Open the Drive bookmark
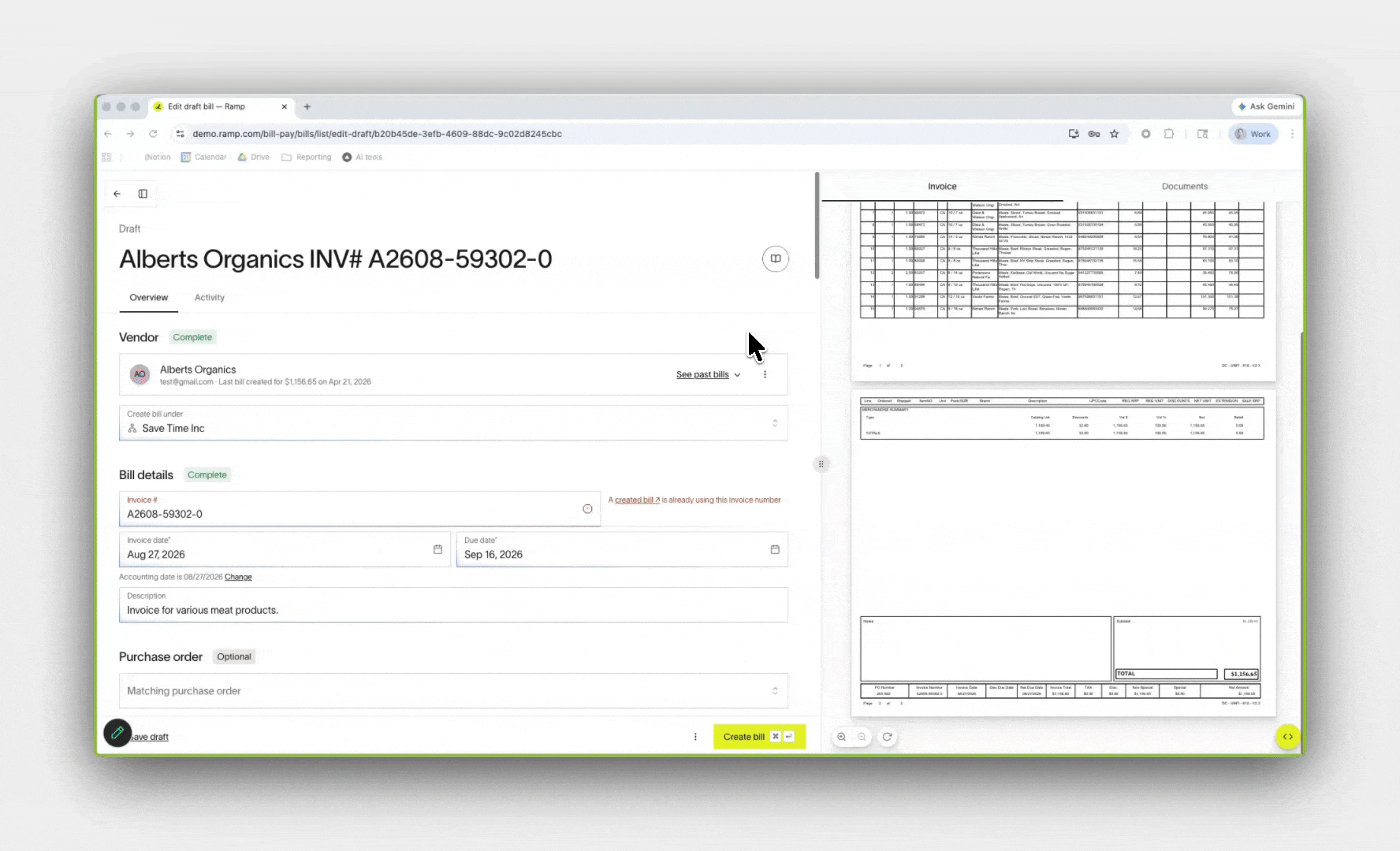This screenshot has height=851, width=1400. point(254,157)
